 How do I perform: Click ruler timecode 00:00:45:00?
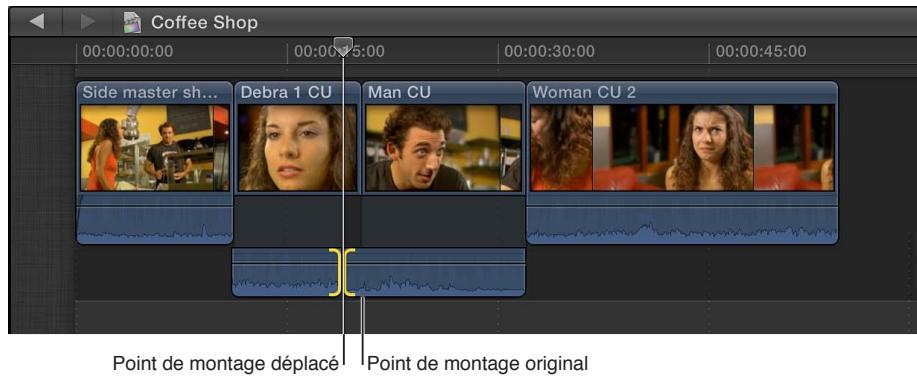(761, 51)
